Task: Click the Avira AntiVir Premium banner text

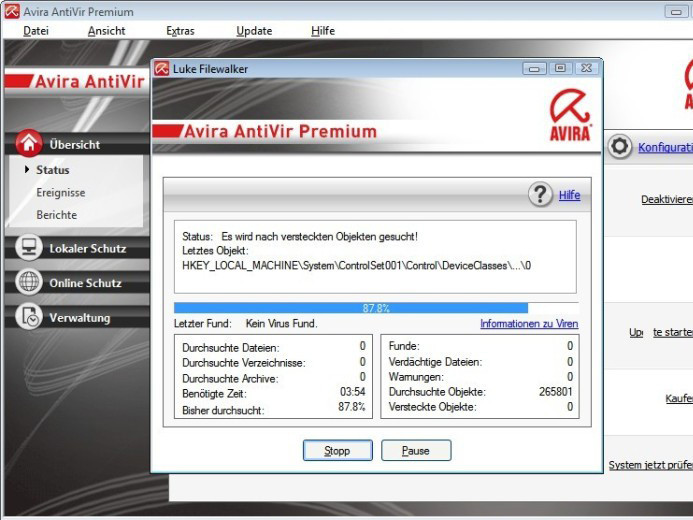Action: tap(280, 132)
